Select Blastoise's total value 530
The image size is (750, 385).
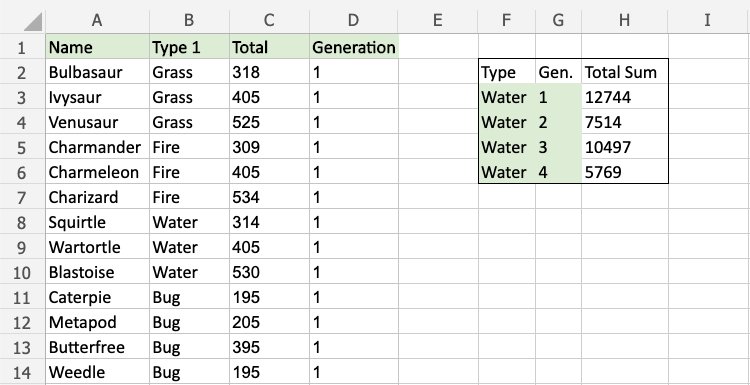coord(269,272)
